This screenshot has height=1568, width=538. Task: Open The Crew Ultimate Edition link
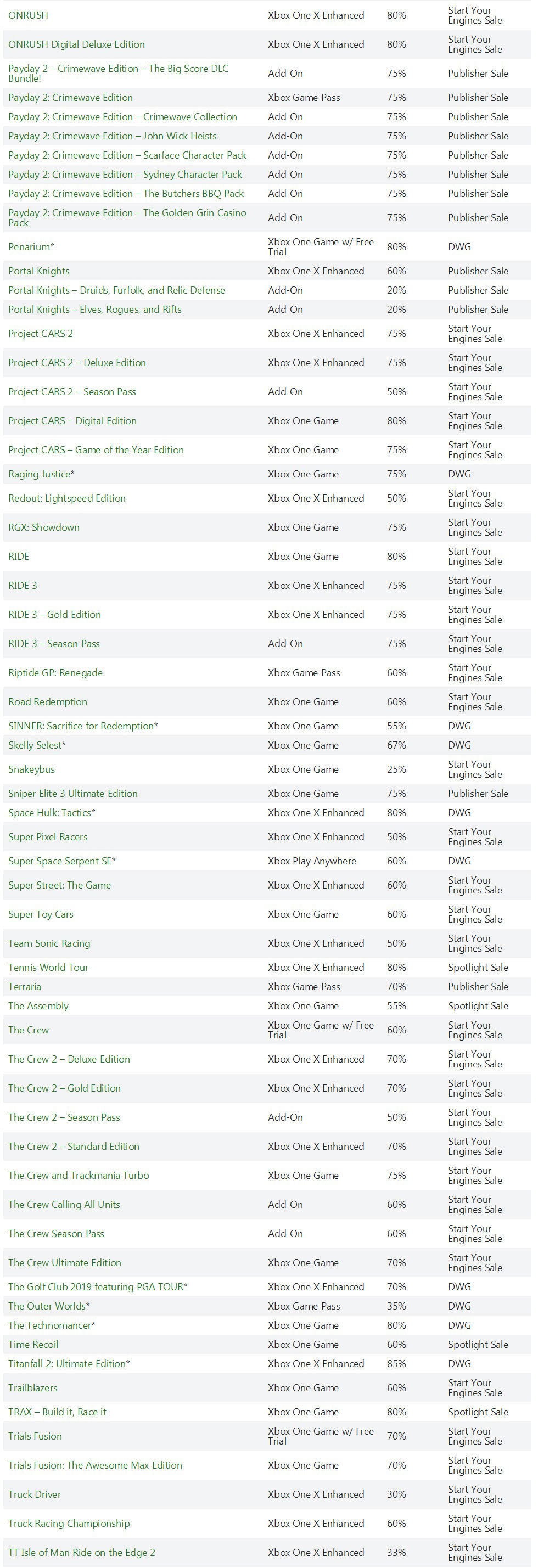pyautogui.click(x=65, y=1263)
